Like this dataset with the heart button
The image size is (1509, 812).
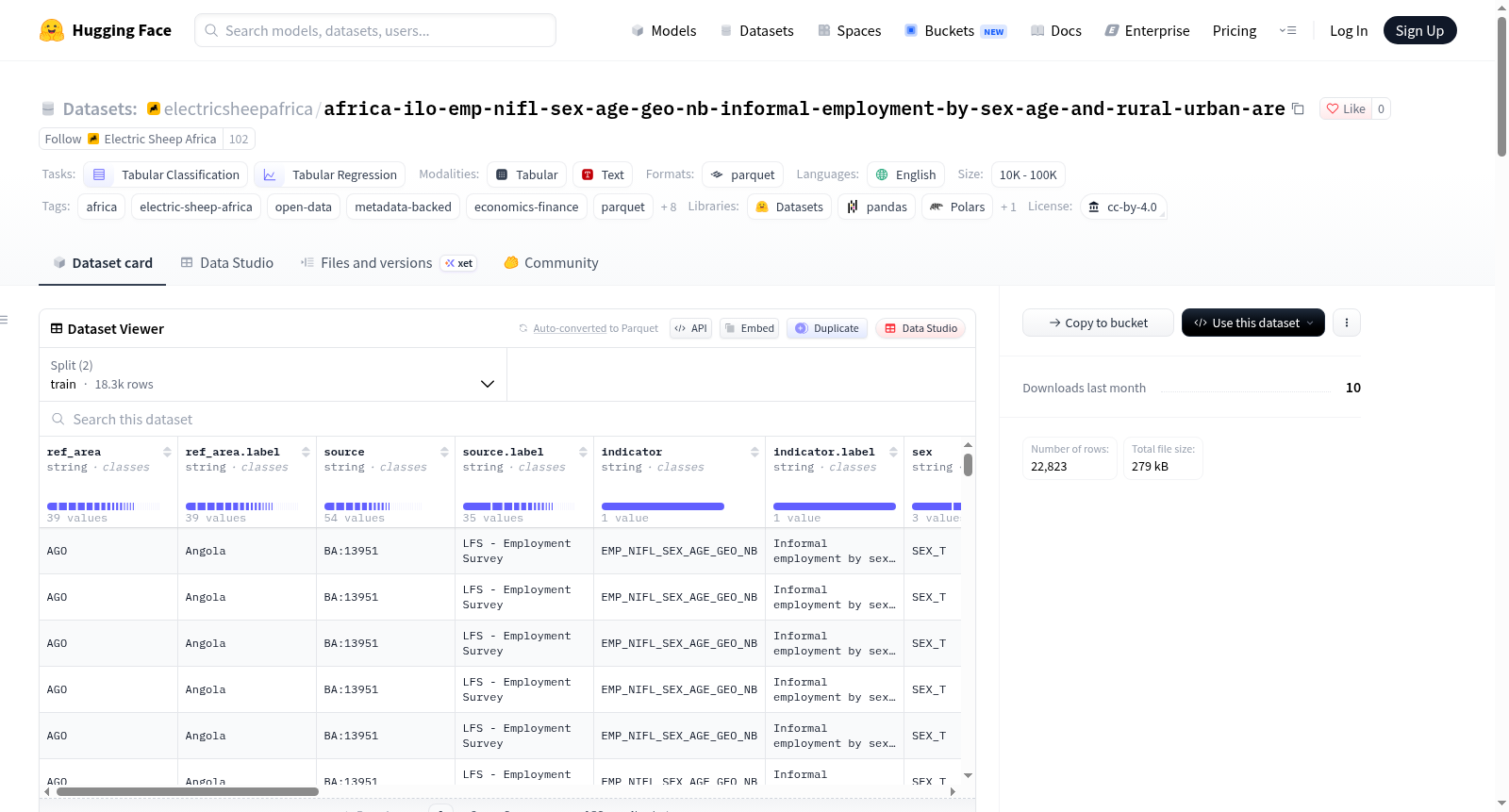click(1346, 108)
